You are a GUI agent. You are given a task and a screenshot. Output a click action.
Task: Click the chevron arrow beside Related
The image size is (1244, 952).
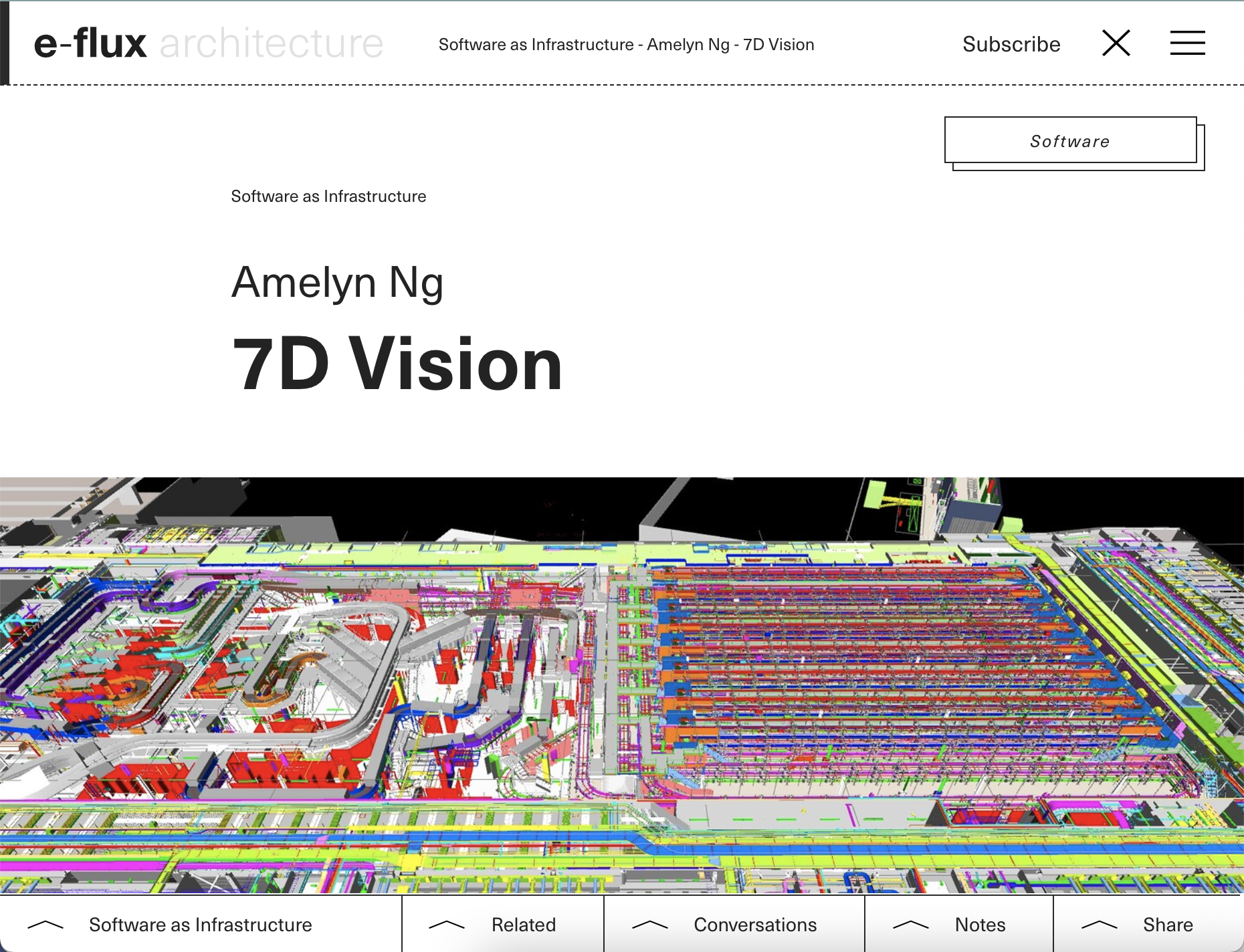point(446,925)
